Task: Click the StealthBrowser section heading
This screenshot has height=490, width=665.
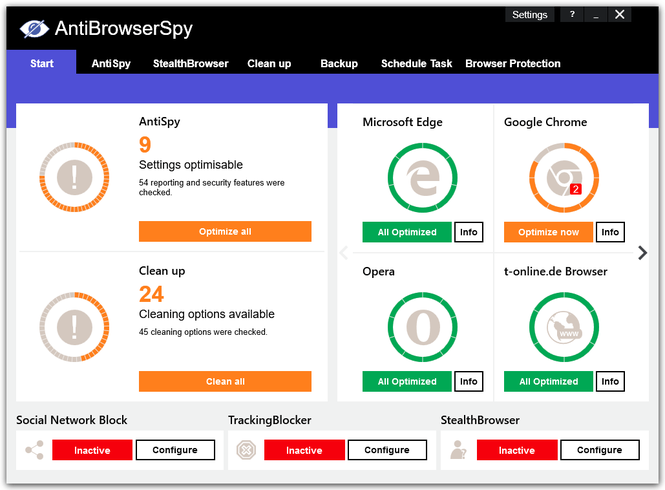Action: [x=480, y=420]
